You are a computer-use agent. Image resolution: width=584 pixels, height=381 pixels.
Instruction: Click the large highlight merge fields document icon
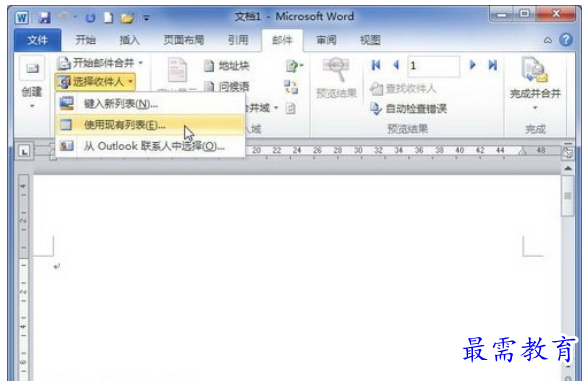click(177, 70)
